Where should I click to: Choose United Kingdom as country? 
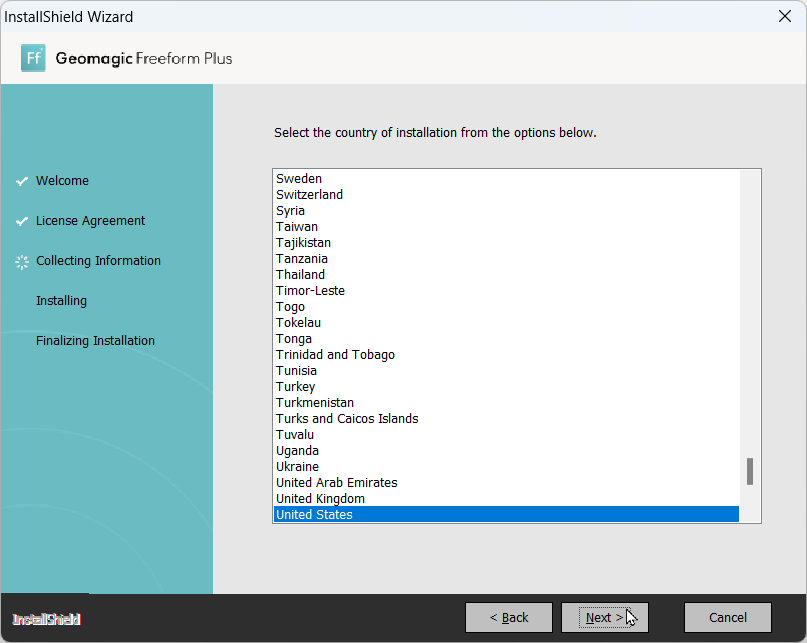click(320, 499)
